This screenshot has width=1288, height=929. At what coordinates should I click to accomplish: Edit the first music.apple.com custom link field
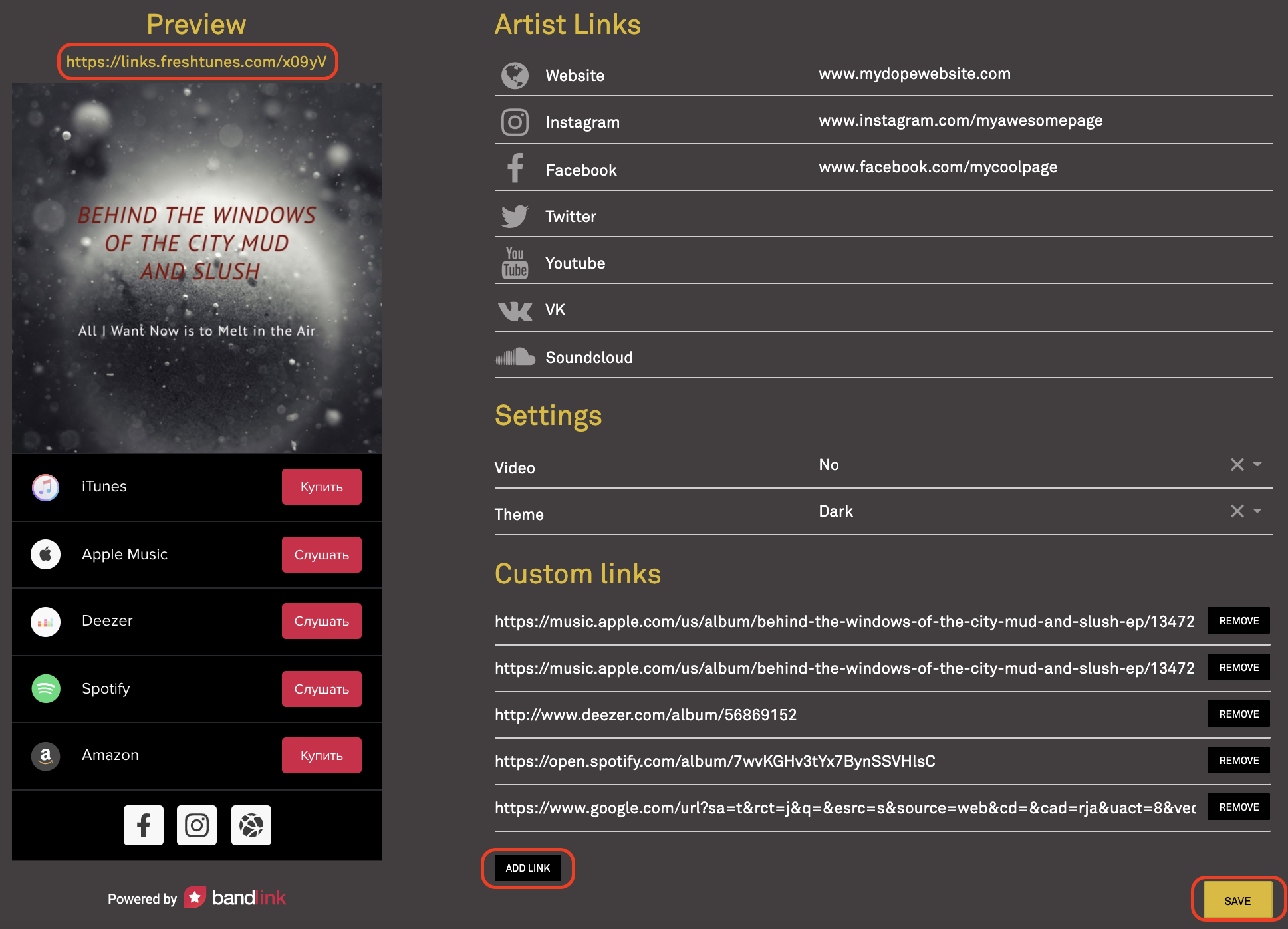tap(845, 622)
